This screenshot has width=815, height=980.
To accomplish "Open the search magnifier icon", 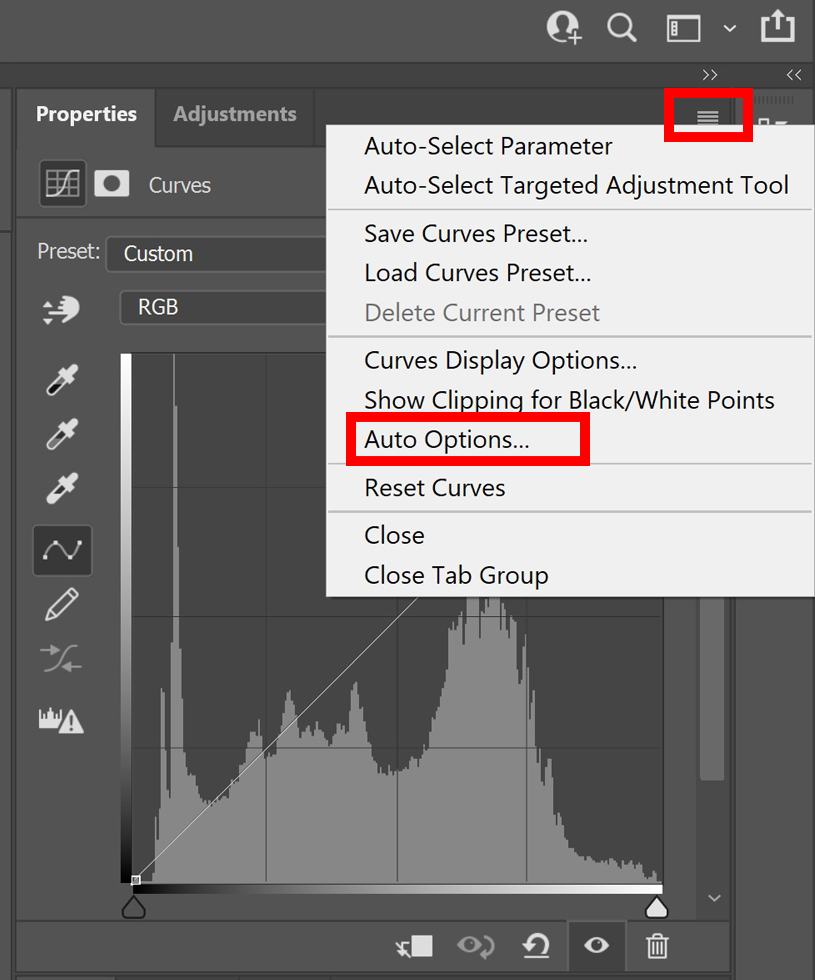I will point(622,28).
